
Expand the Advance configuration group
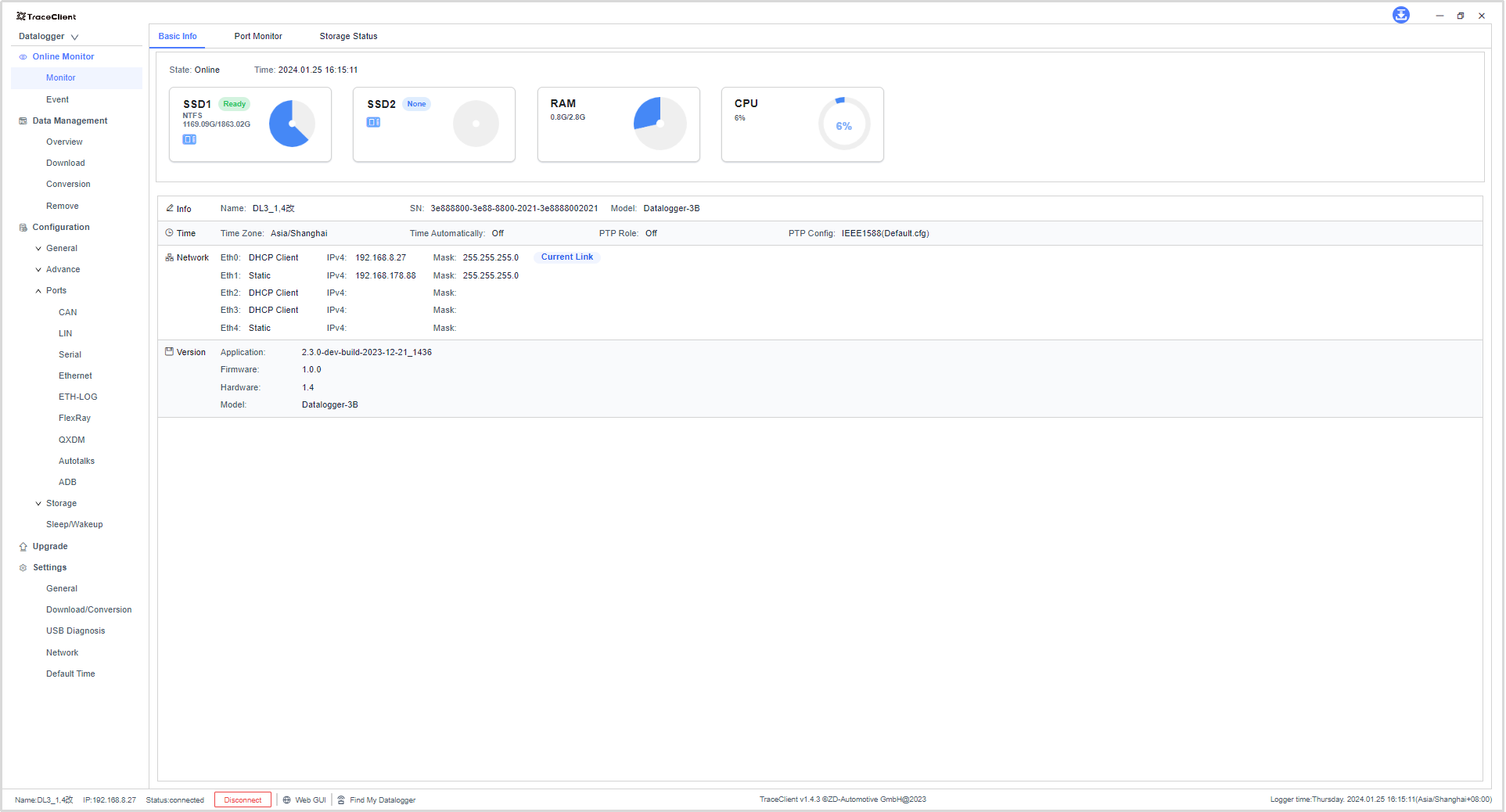(38, 270)
